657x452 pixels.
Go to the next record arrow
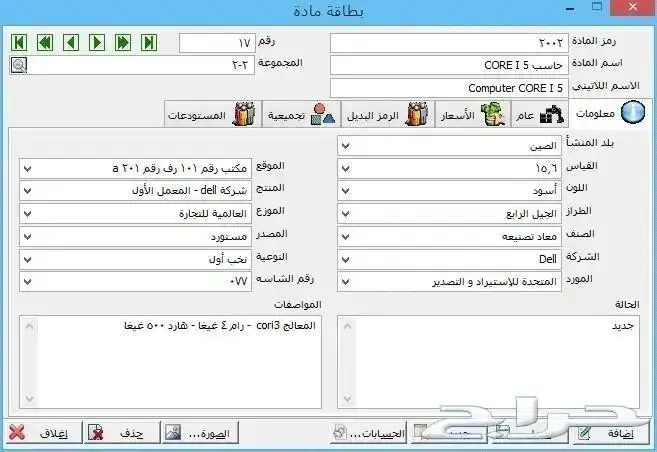click(x=97, y=42)
